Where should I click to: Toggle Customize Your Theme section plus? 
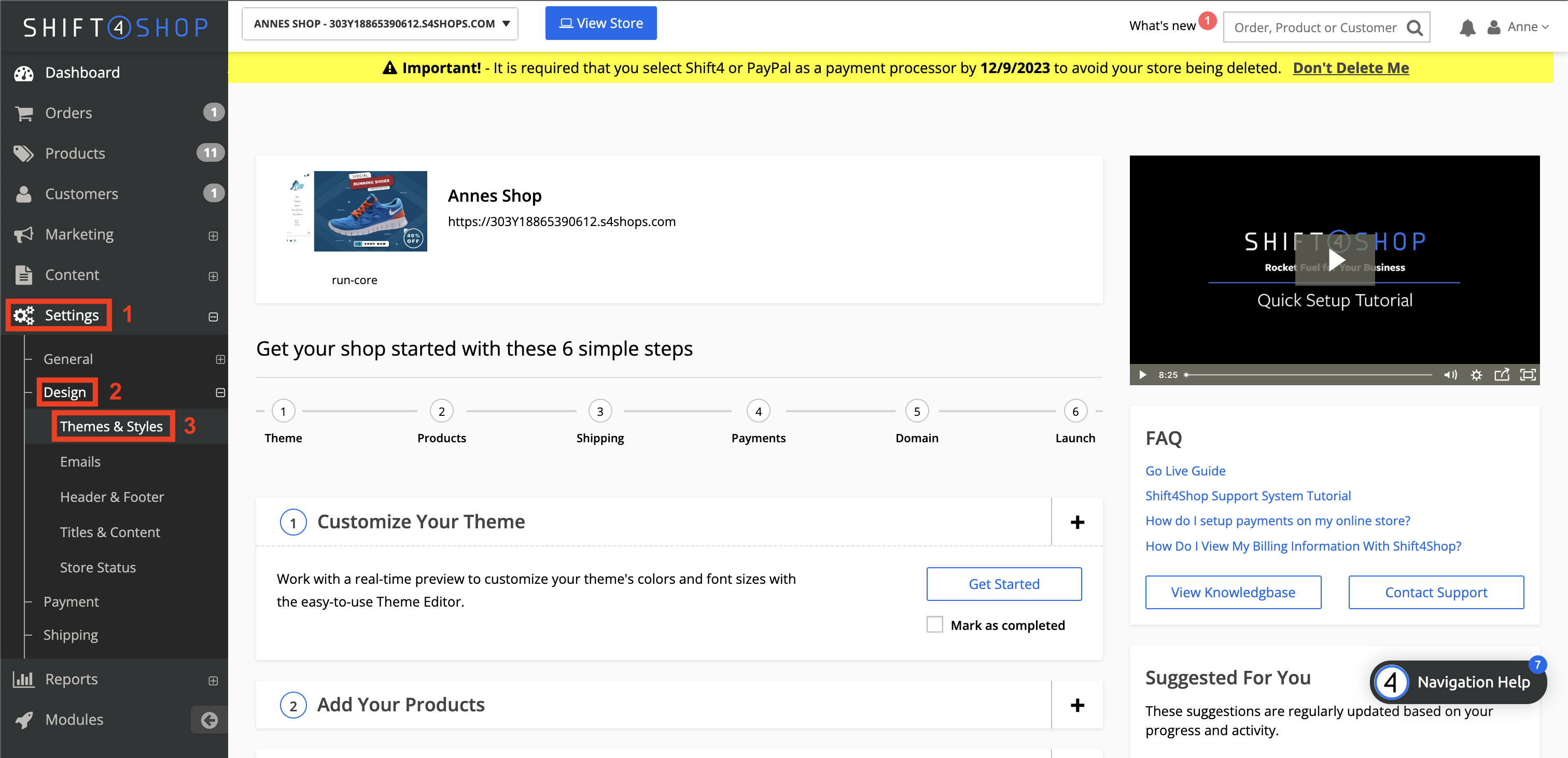[x=1077, y=523]
